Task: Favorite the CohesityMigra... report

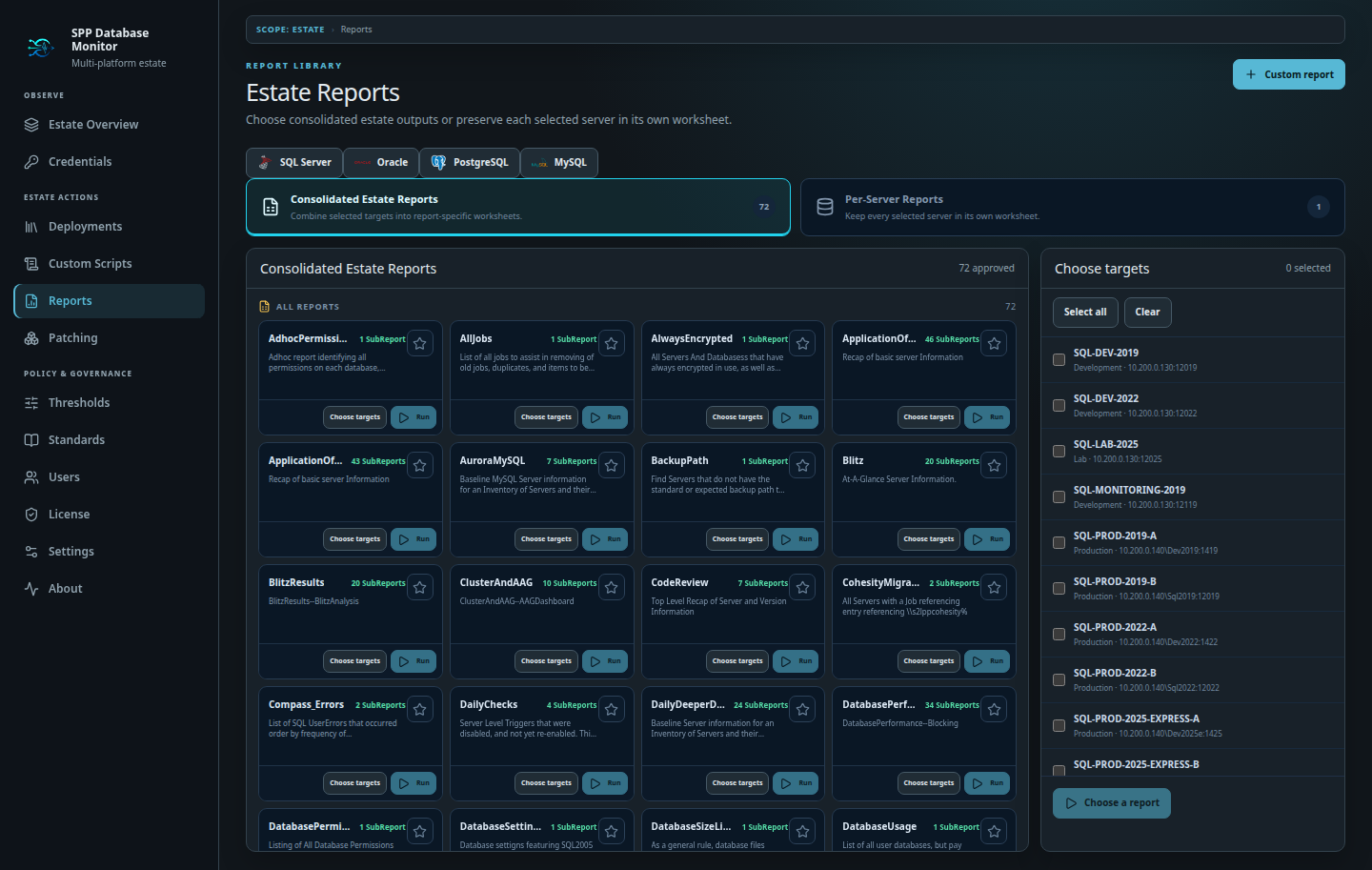Action: point(995,587)
